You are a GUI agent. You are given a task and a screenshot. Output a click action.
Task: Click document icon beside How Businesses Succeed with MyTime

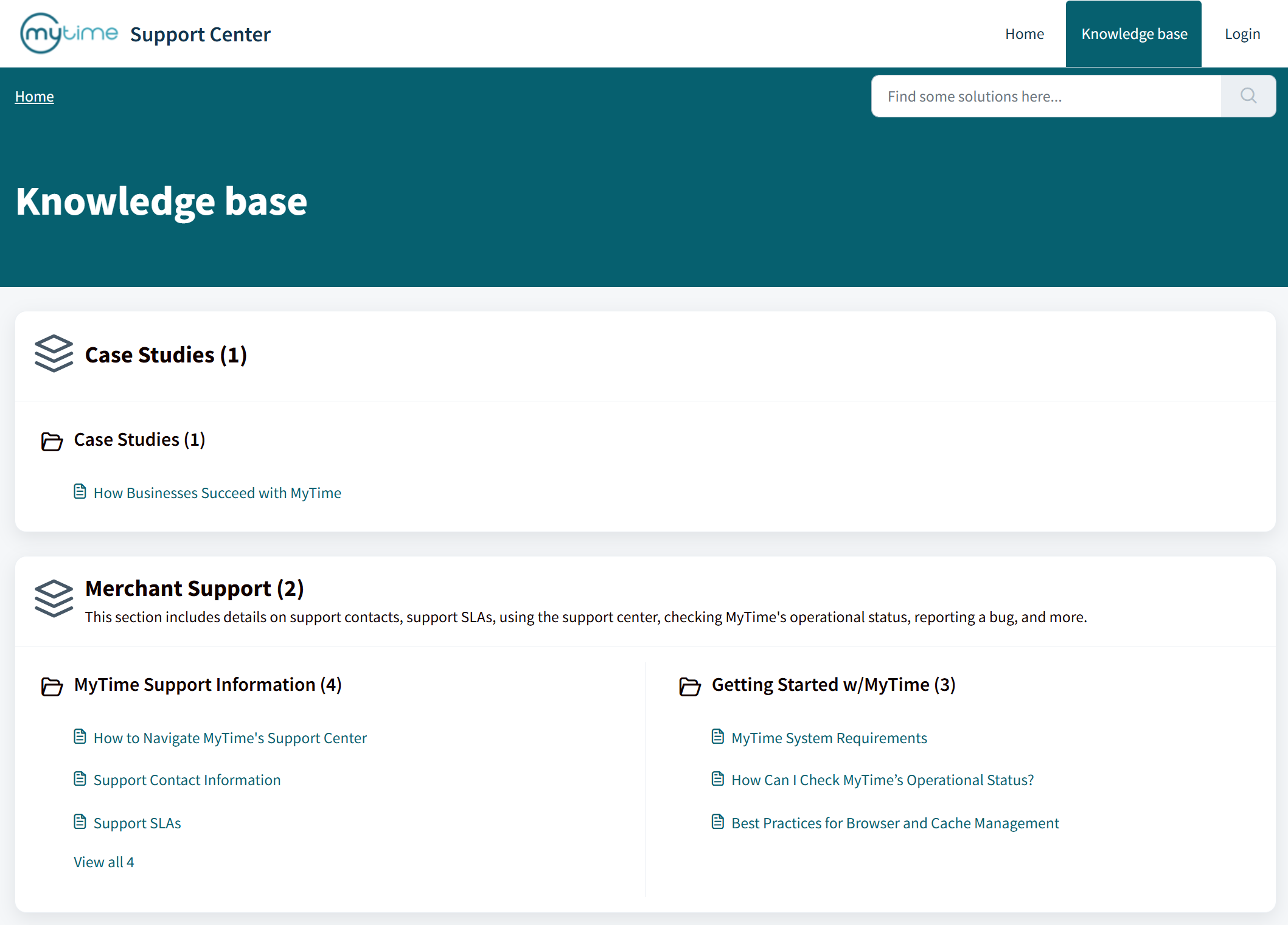pyautogui.click(x=80, y=491)
